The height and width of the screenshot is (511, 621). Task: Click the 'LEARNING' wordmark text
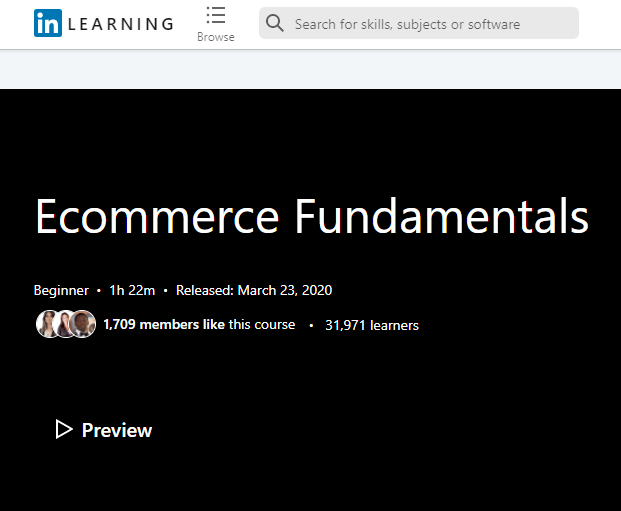(x=121, y=24)
